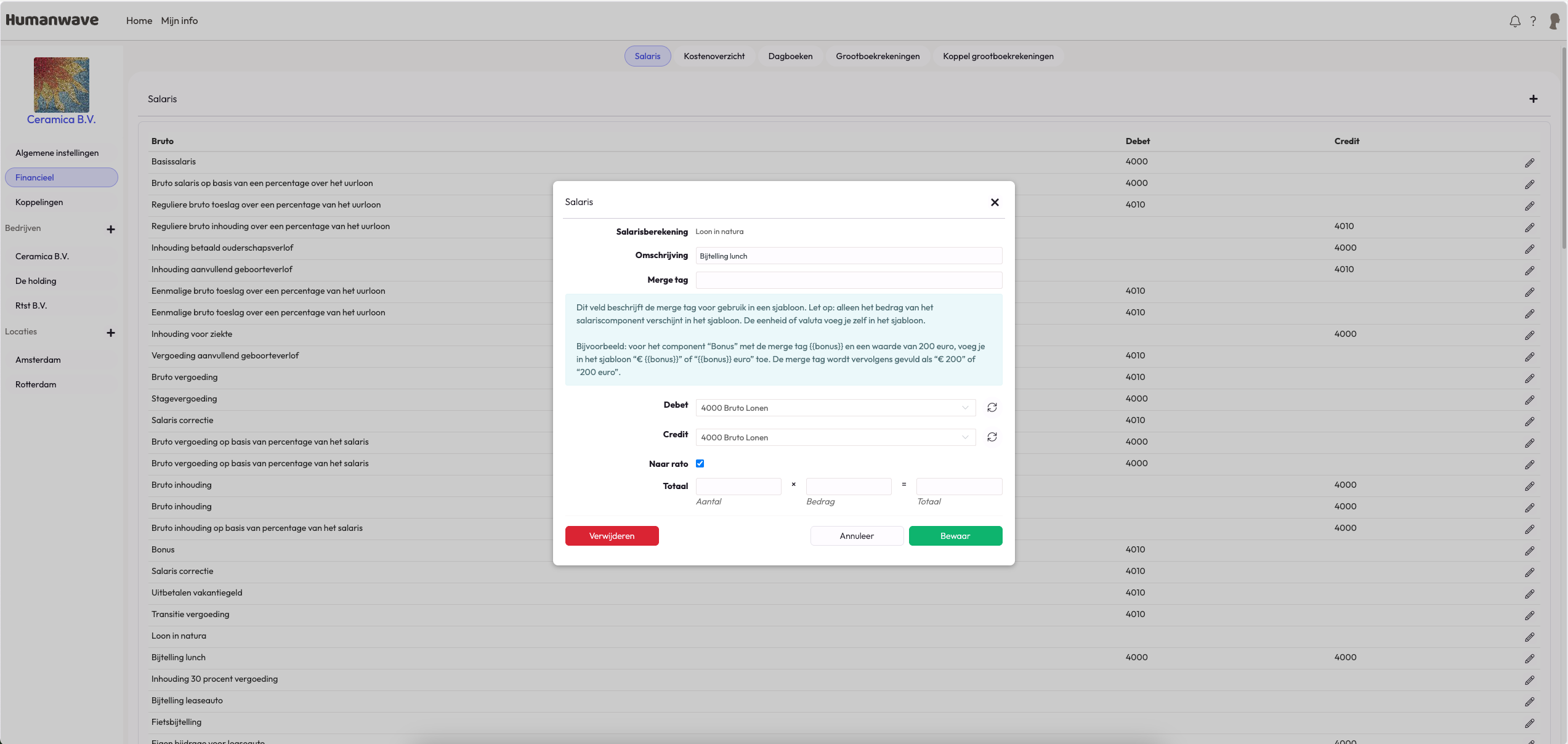Click the red Verwijderen button
Screen dimensions: 1568x744
click(612, 536)
